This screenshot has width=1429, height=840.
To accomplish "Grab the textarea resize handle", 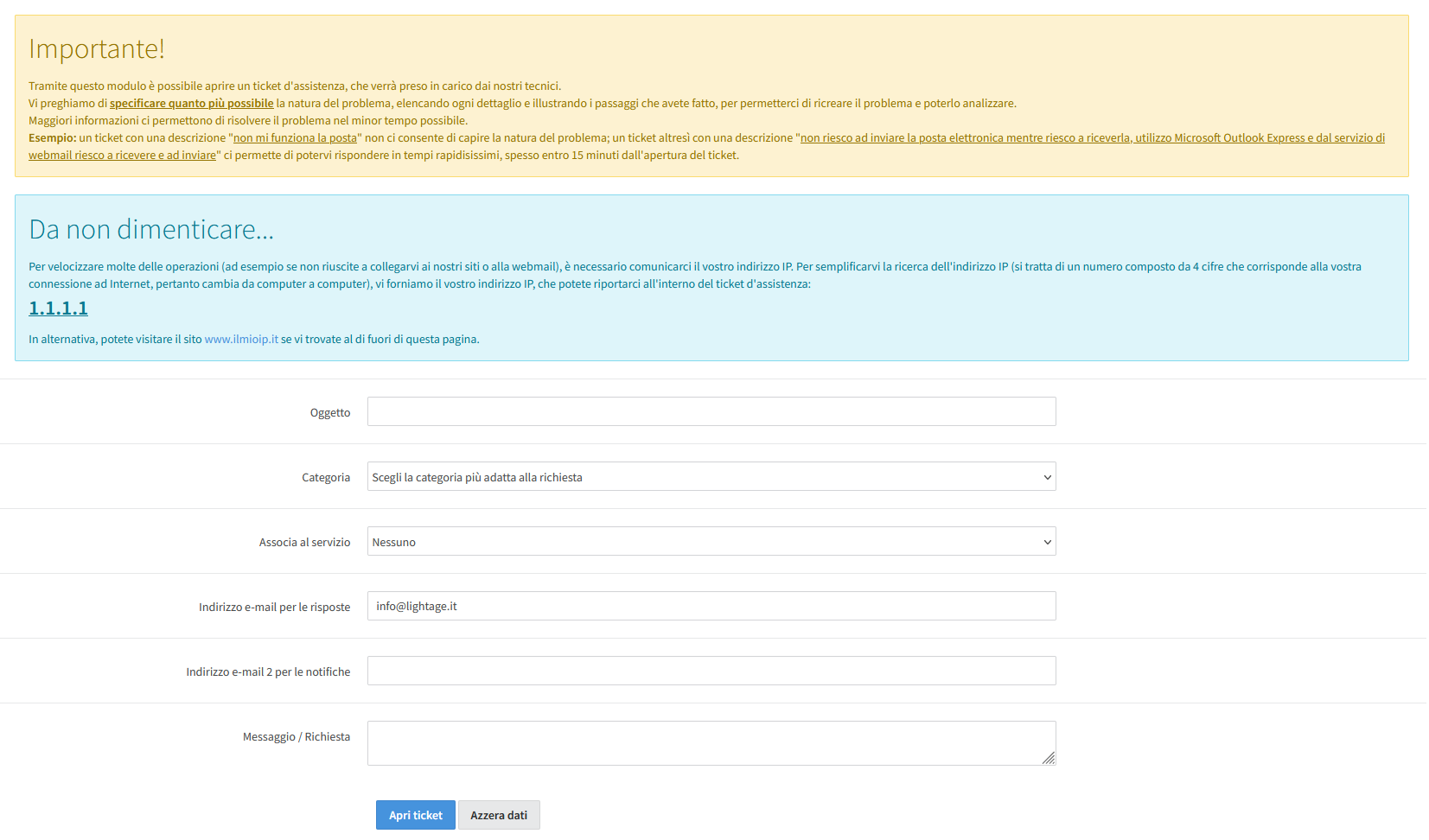I will (x=1049, y=758).
